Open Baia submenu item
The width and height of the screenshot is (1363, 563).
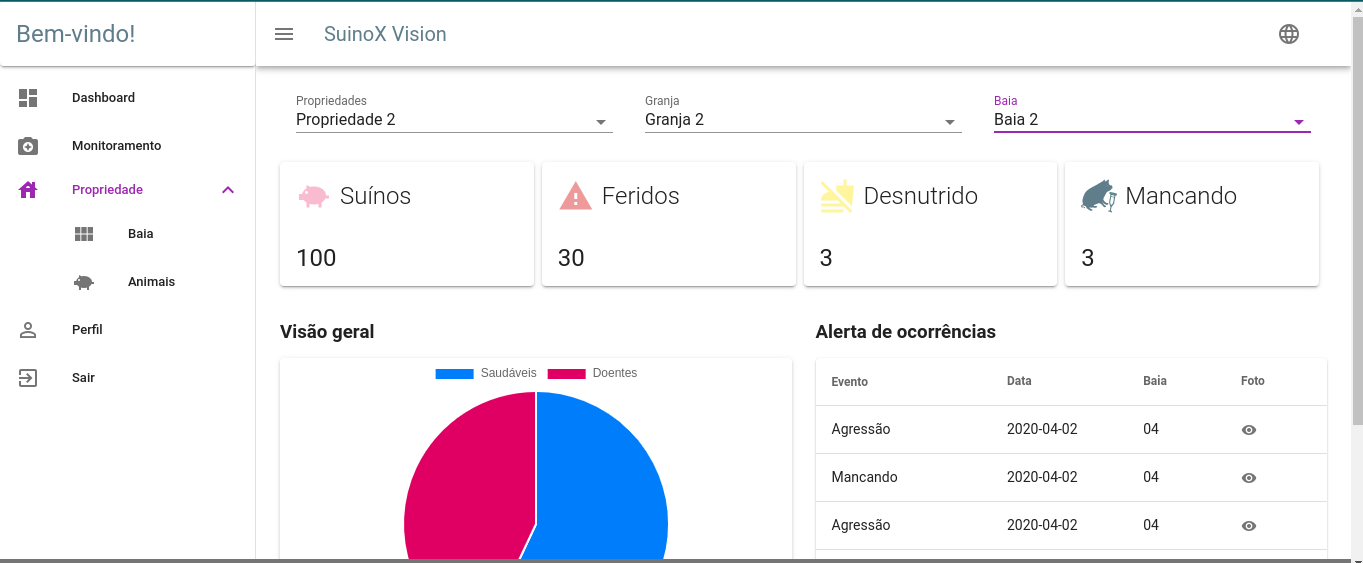128,234
